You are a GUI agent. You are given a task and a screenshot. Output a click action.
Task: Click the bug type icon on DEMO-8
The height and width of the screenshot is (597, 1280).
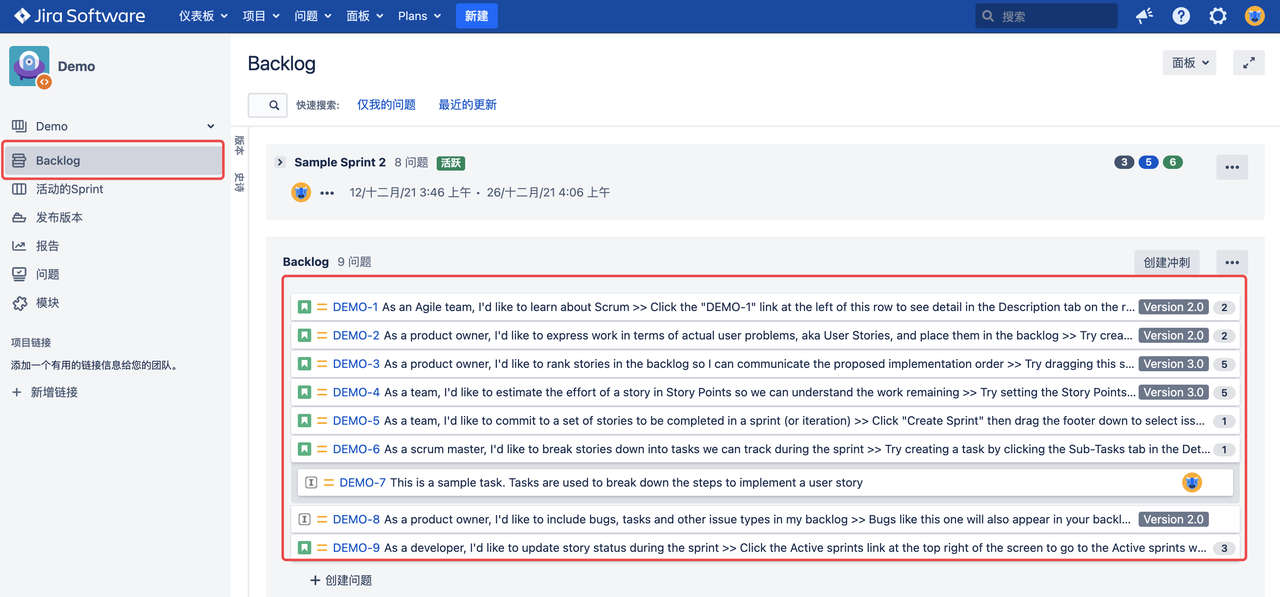pos(305,519)
